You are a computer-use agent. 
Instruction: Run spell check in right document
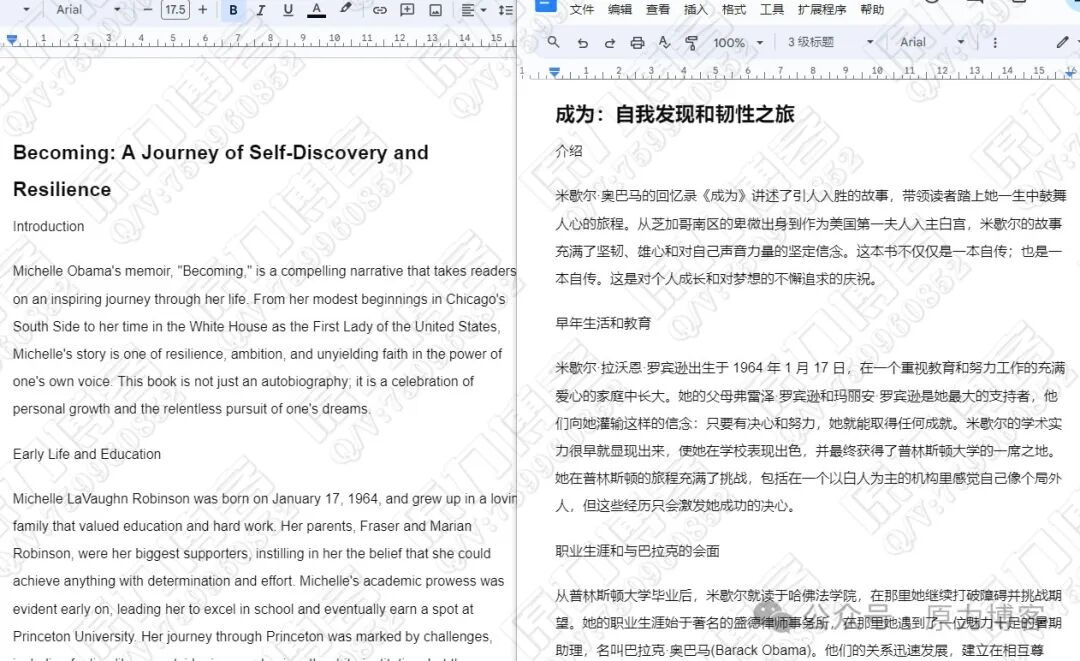664,43
